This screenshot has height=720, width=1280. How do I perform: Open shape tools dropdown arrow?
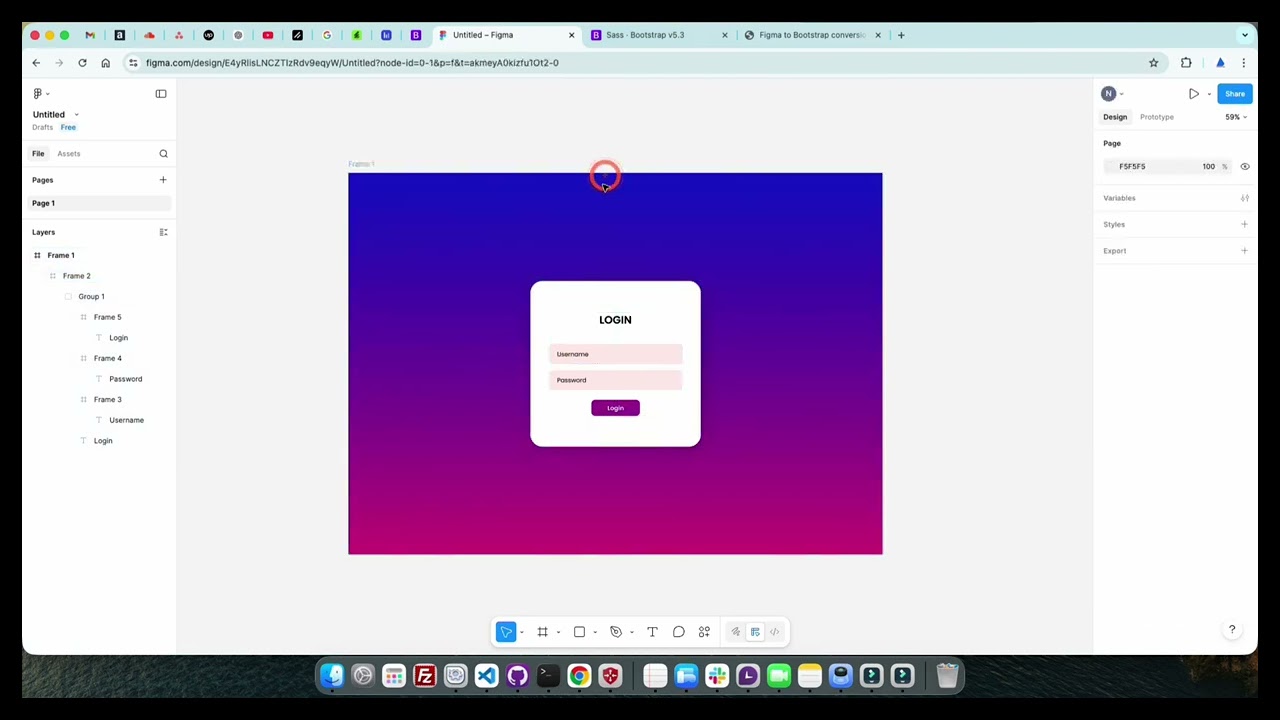(595, 632)
